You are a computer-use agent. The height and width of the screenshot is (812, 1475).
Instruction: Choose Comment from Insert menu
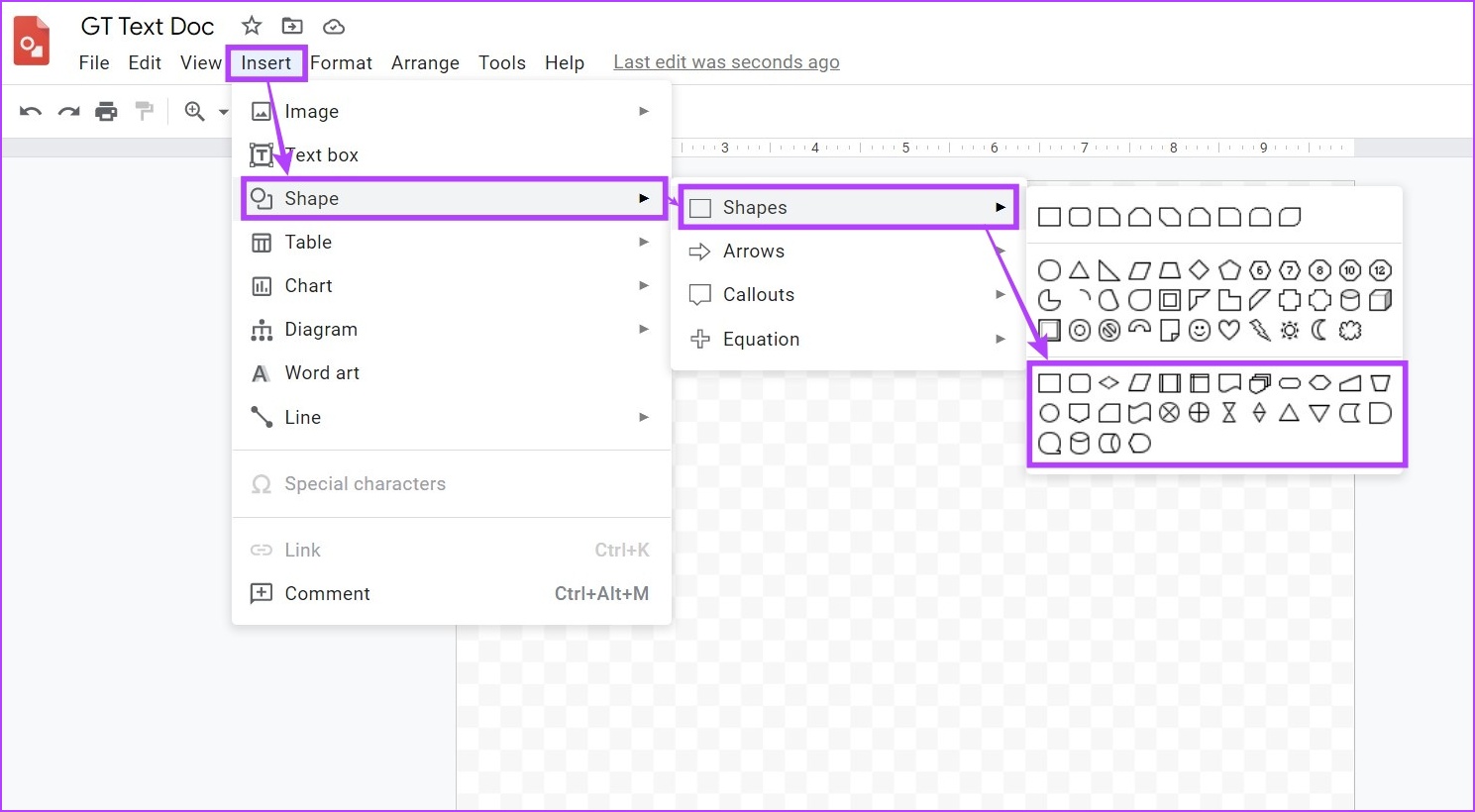click(452, 593)
